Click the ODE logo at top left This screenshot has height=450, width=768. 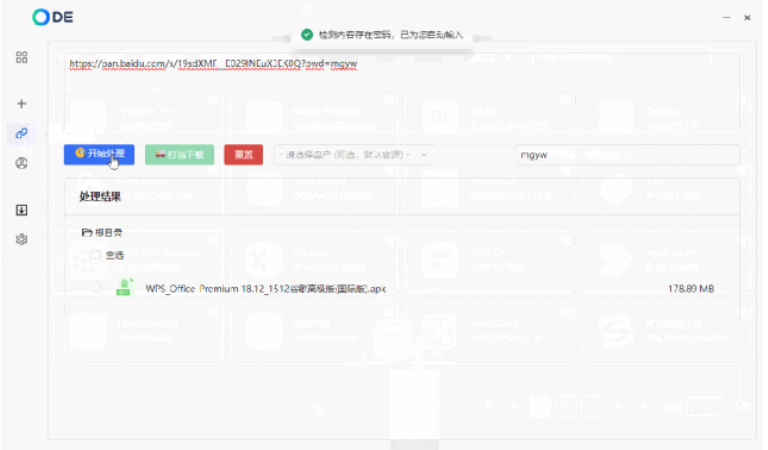coord(53,17)
